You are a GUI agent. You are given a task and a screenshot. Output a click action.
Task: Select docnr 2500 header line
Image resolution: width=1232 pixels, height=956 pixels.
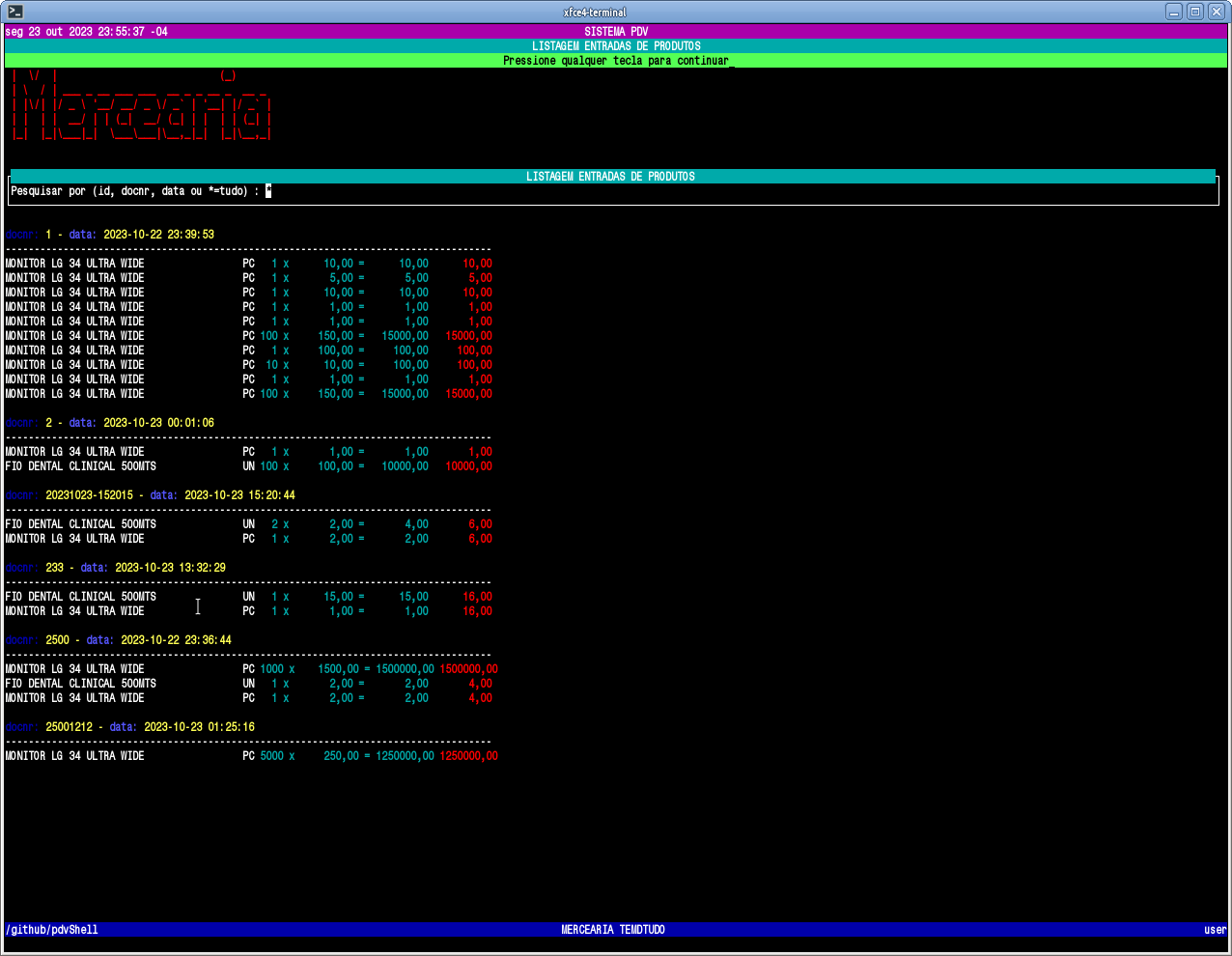pos(119,640)
